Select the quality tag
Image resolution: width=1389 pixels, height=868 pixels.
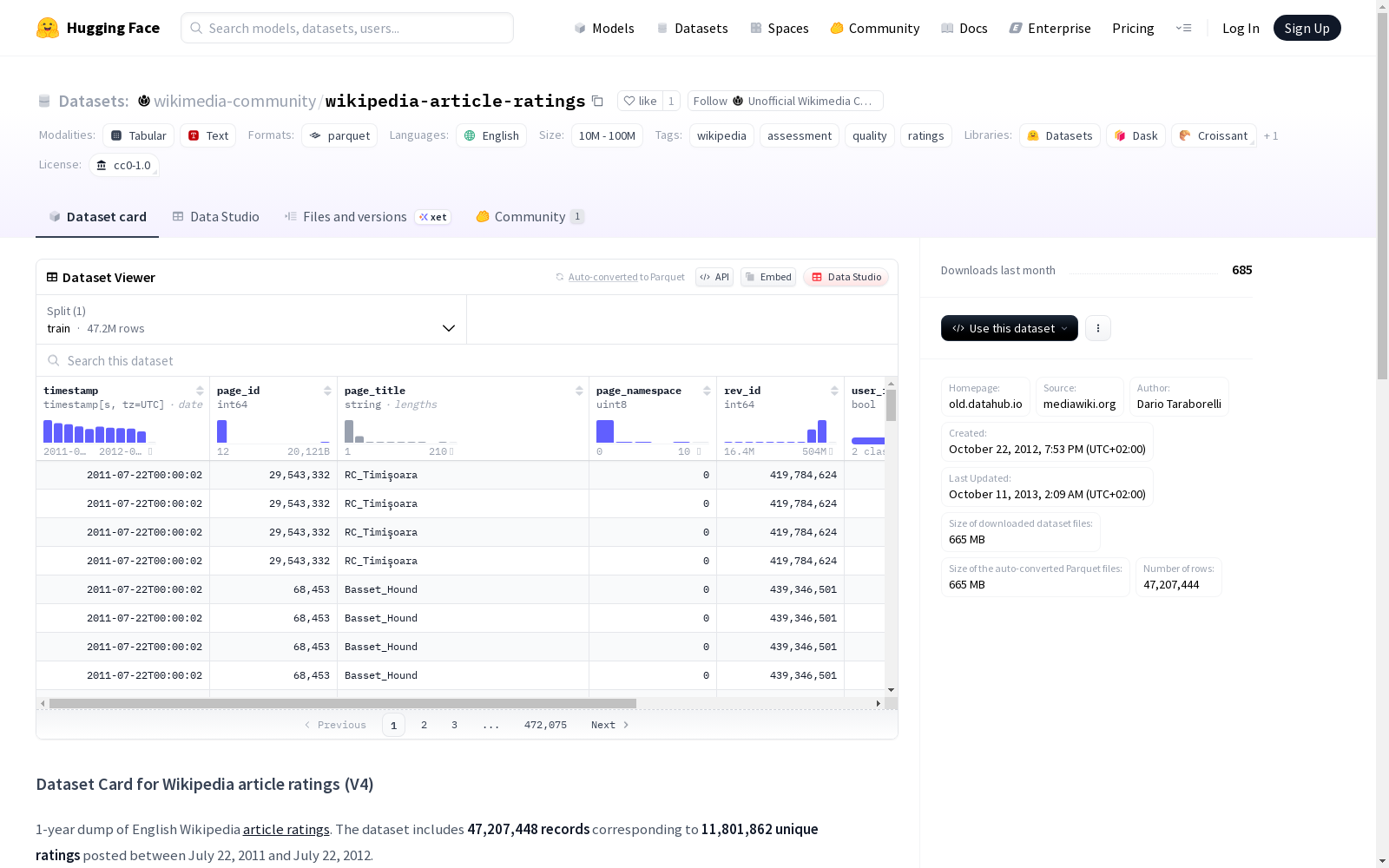point(870,135)
